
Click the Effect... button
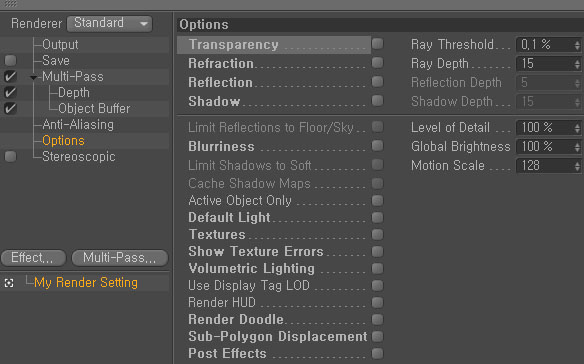pyautogui.click(x=33, y=258)
